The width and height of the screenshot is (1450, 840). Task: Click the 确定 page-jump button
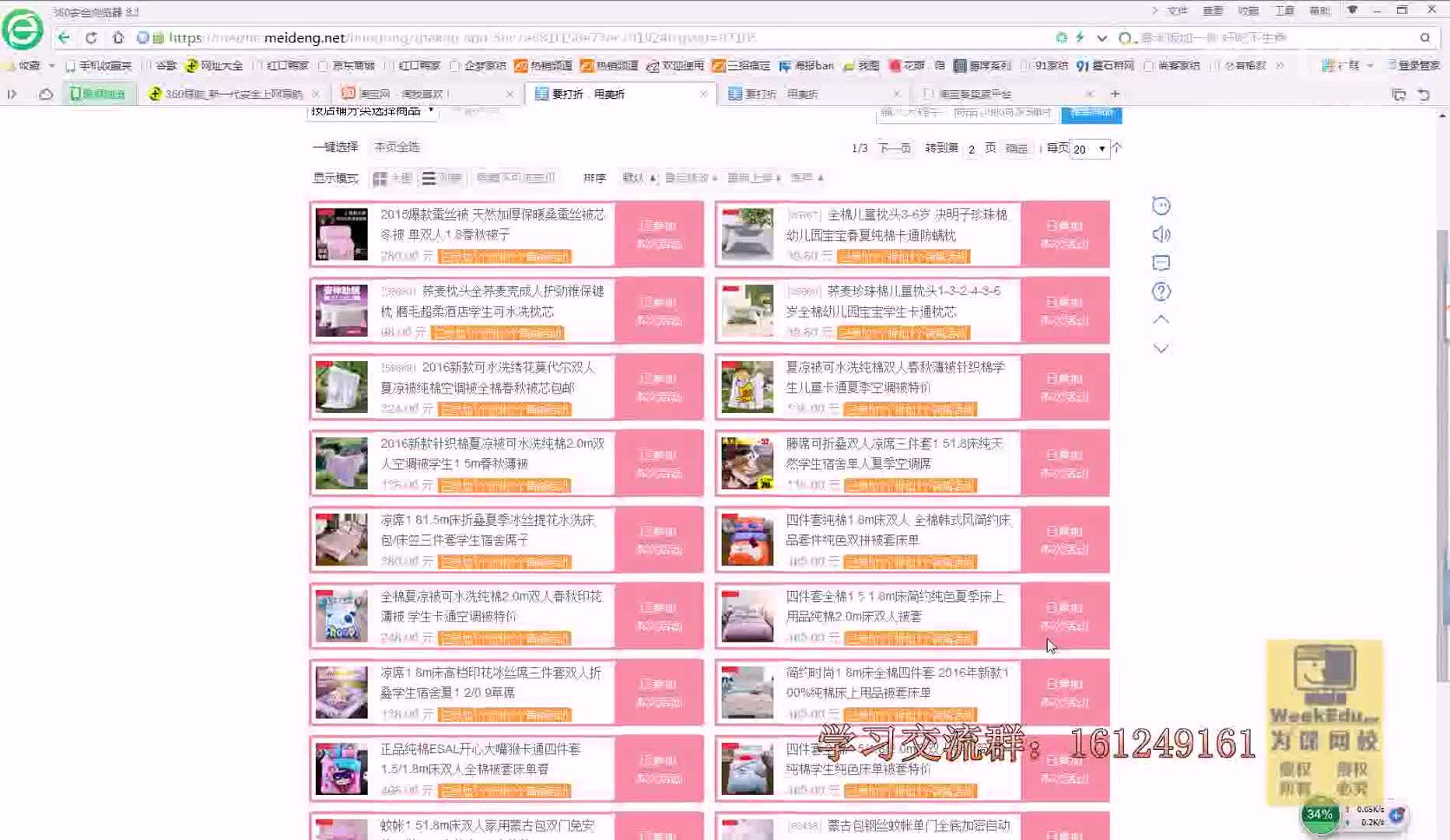(x=1016, y=149)
